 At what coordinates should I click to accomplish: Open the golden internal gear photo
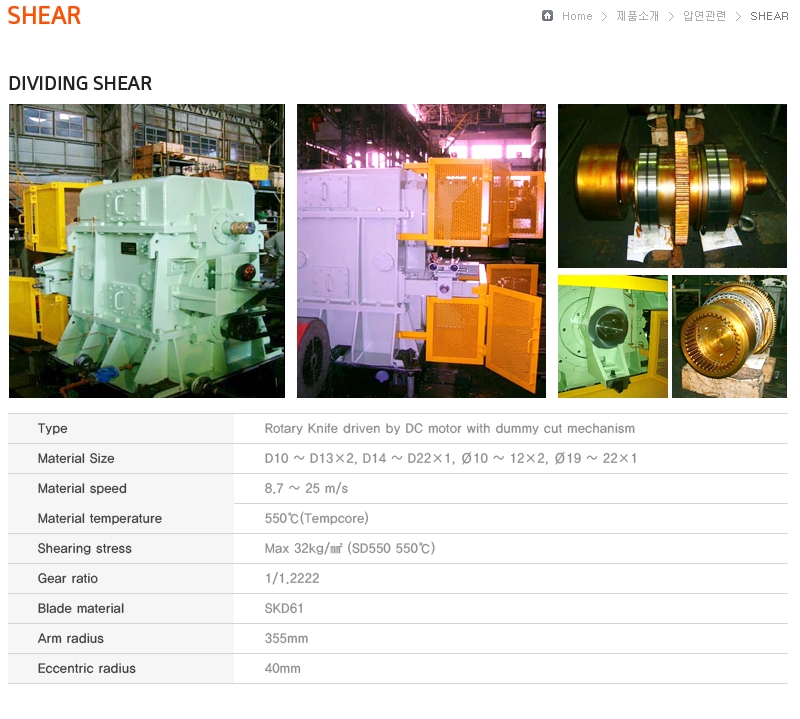pos(730,337)
